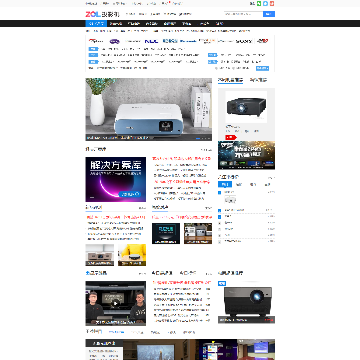The width and height of the screenshot is (360, 360).
Task: Open the NEC brand logo
Action: click(x=151, y=41)
